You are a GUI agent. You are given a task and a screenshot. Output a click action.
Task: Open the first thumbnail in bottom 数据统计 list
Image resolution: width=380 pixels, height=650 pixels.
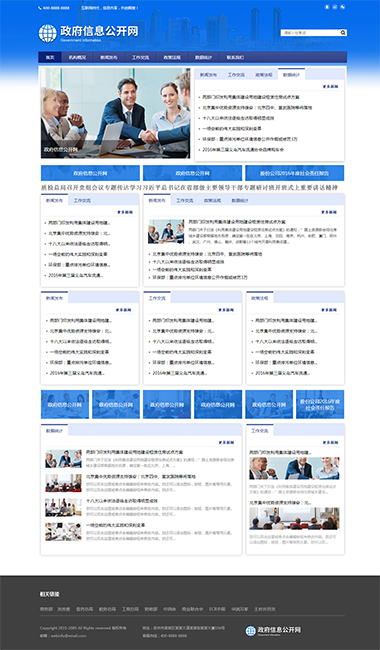tap(63, 459)
